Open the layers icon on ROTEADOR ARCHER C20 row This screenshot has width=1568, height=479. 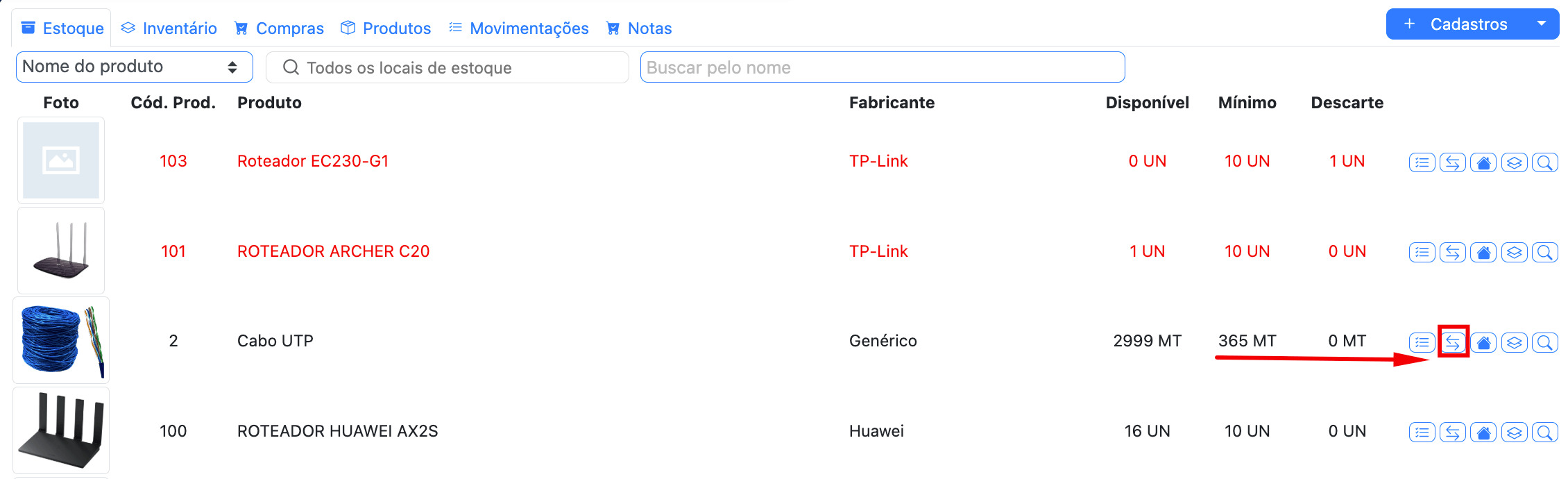point(1514,252)
